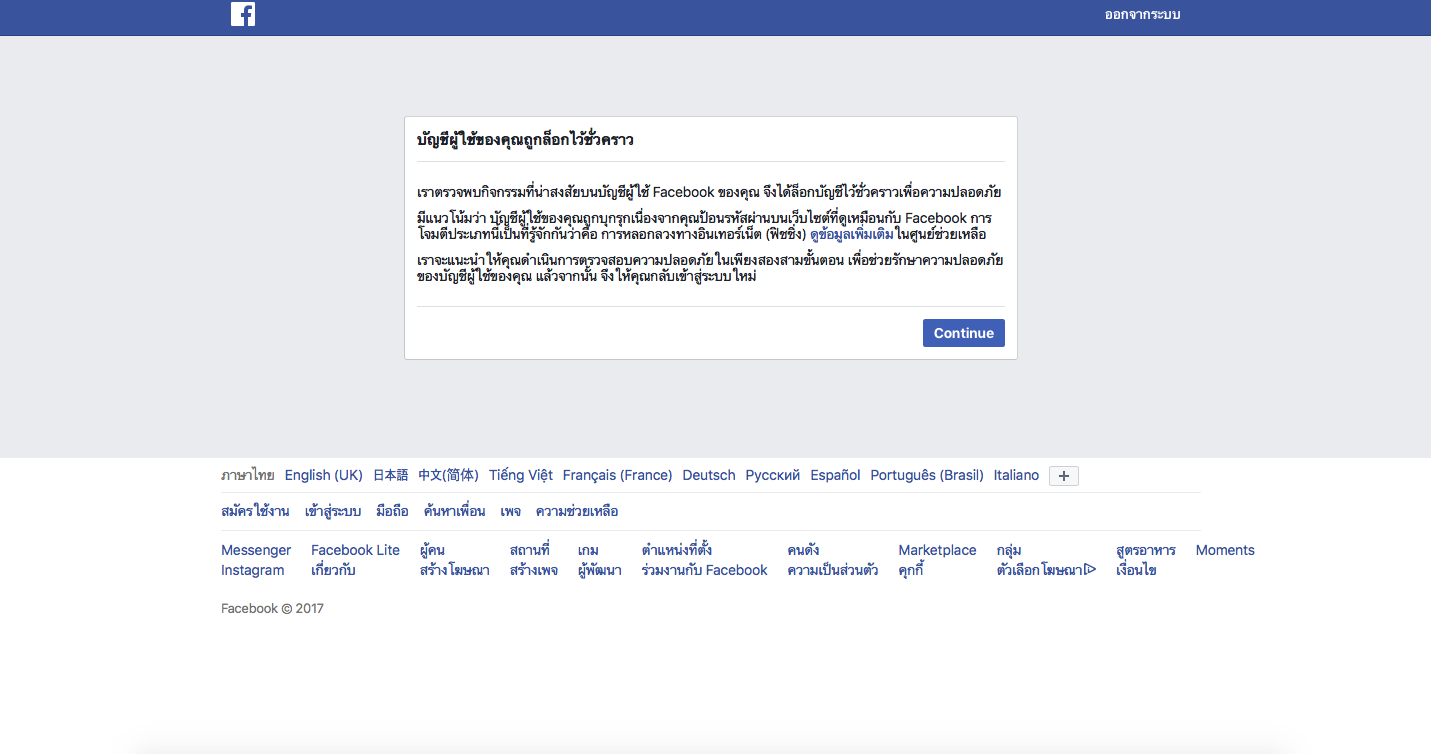Click the Facebook © 2017 copyright text

(x=272, y=608)
